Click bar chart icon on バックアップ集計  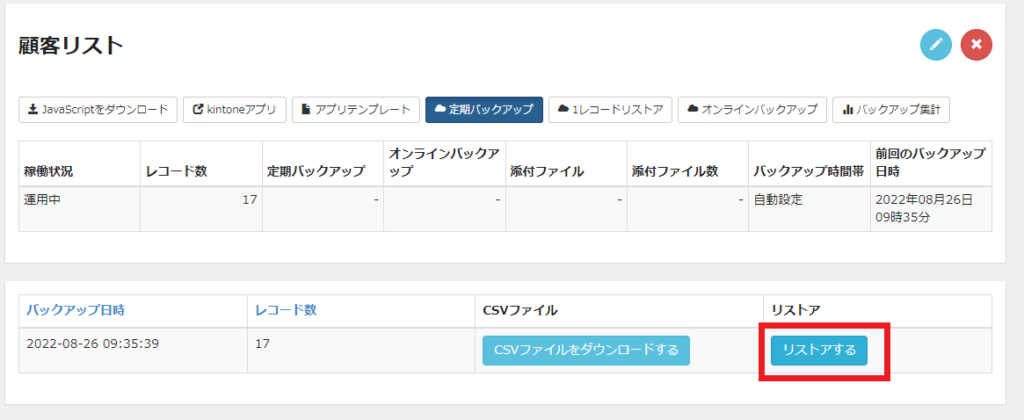(848, 110)
